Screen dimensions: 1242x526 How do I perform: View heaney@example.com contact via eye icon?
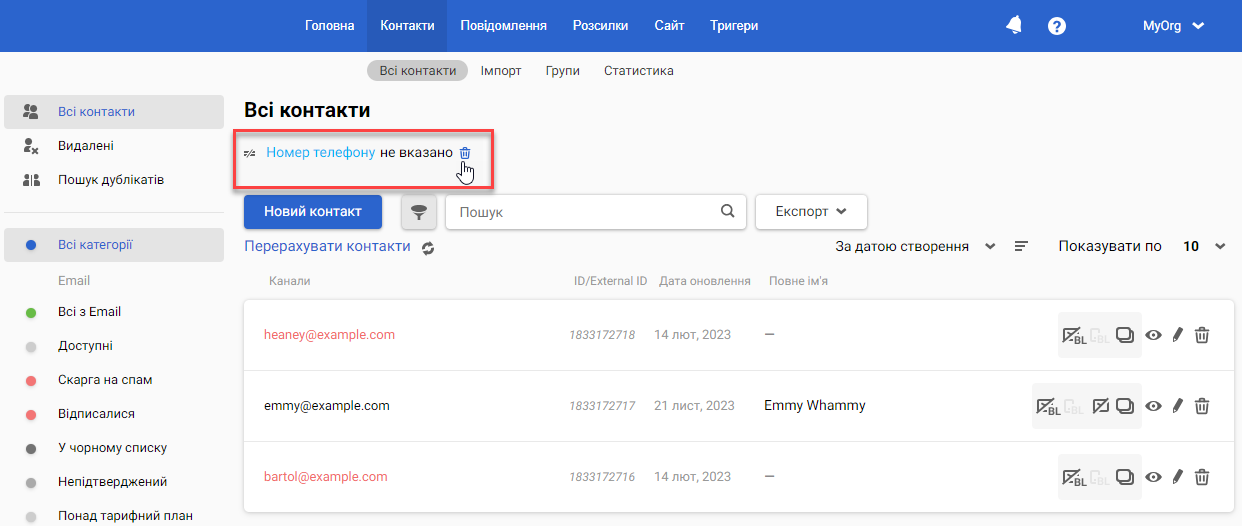click(x=1153, y=335)
